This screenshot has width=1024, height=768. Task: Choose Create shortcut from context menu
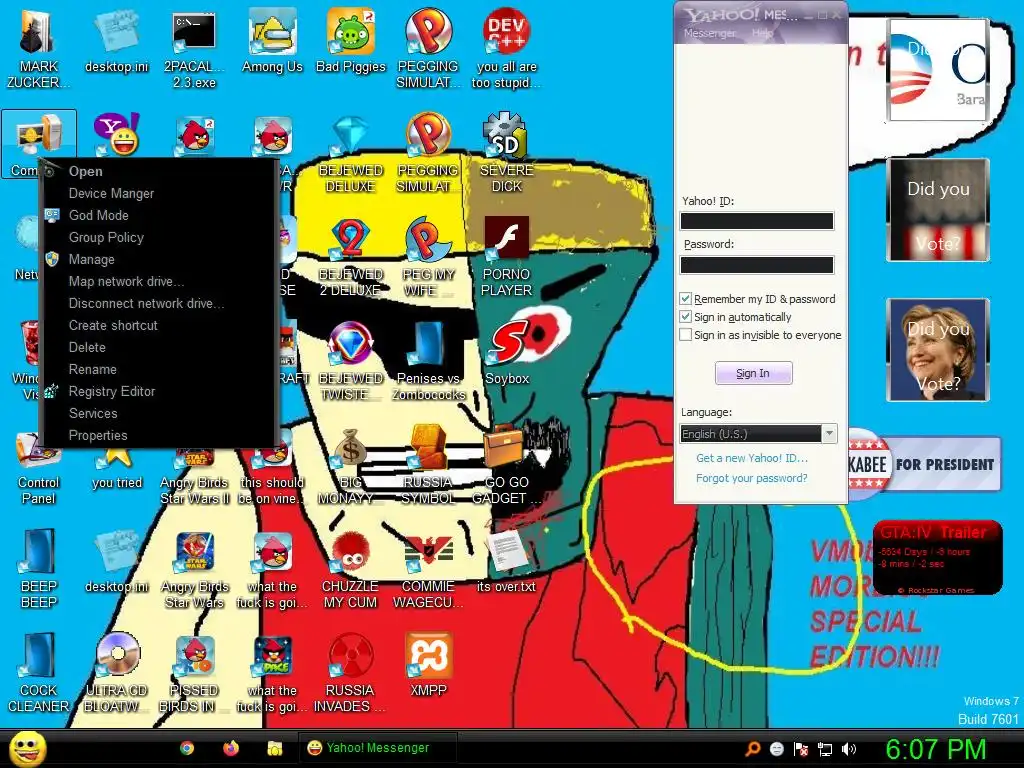coord(157,325)
